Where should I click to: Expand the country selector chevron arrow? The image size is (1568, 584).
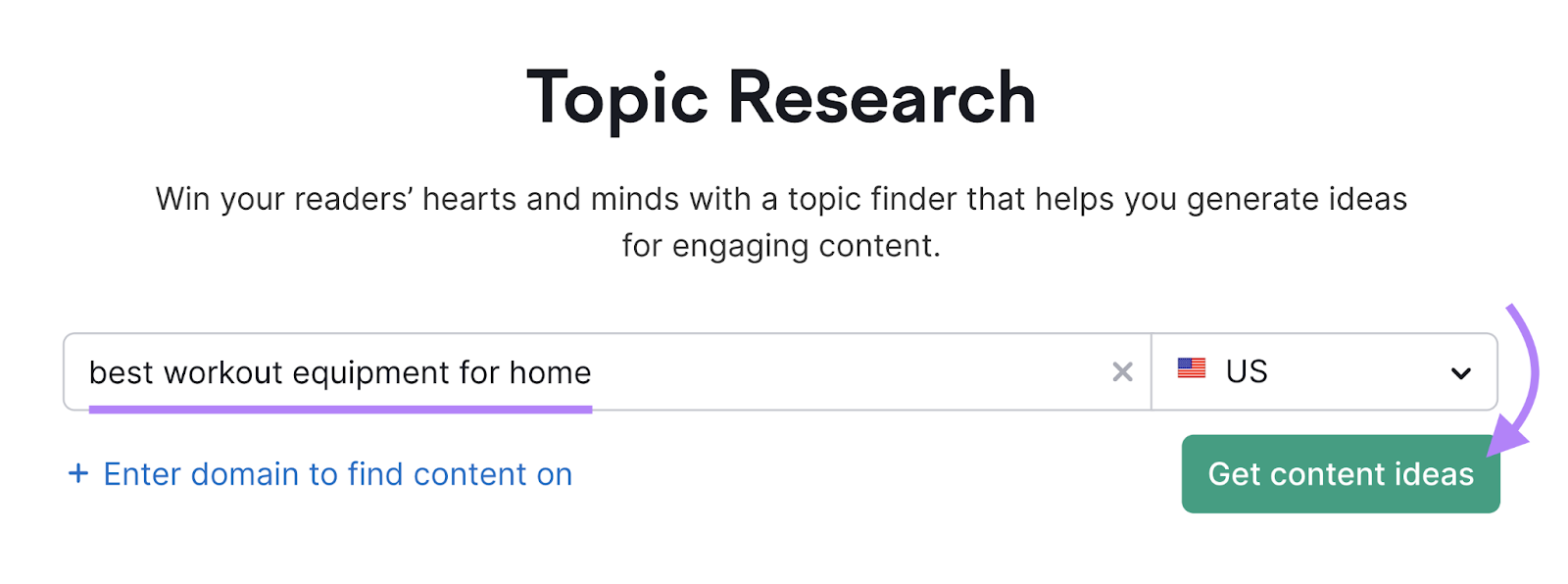(x=1460, y=373)
